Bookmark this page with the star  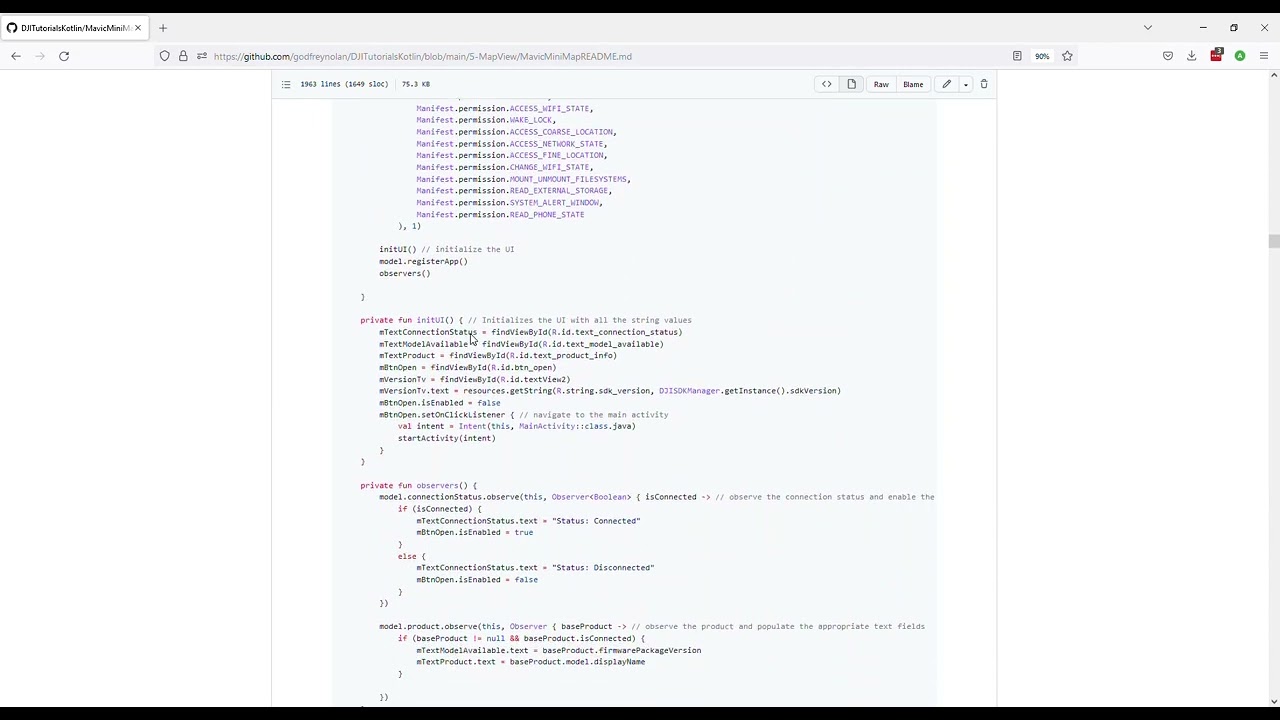pyautogui.click(x=1067, y=56)
